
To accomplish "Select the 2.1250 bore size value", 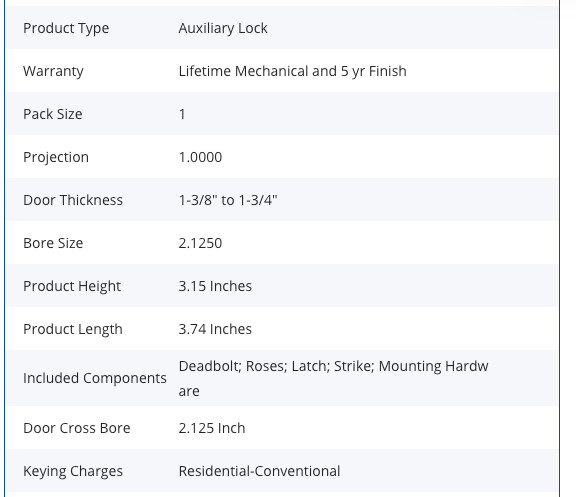I will (x=200, y=243).
